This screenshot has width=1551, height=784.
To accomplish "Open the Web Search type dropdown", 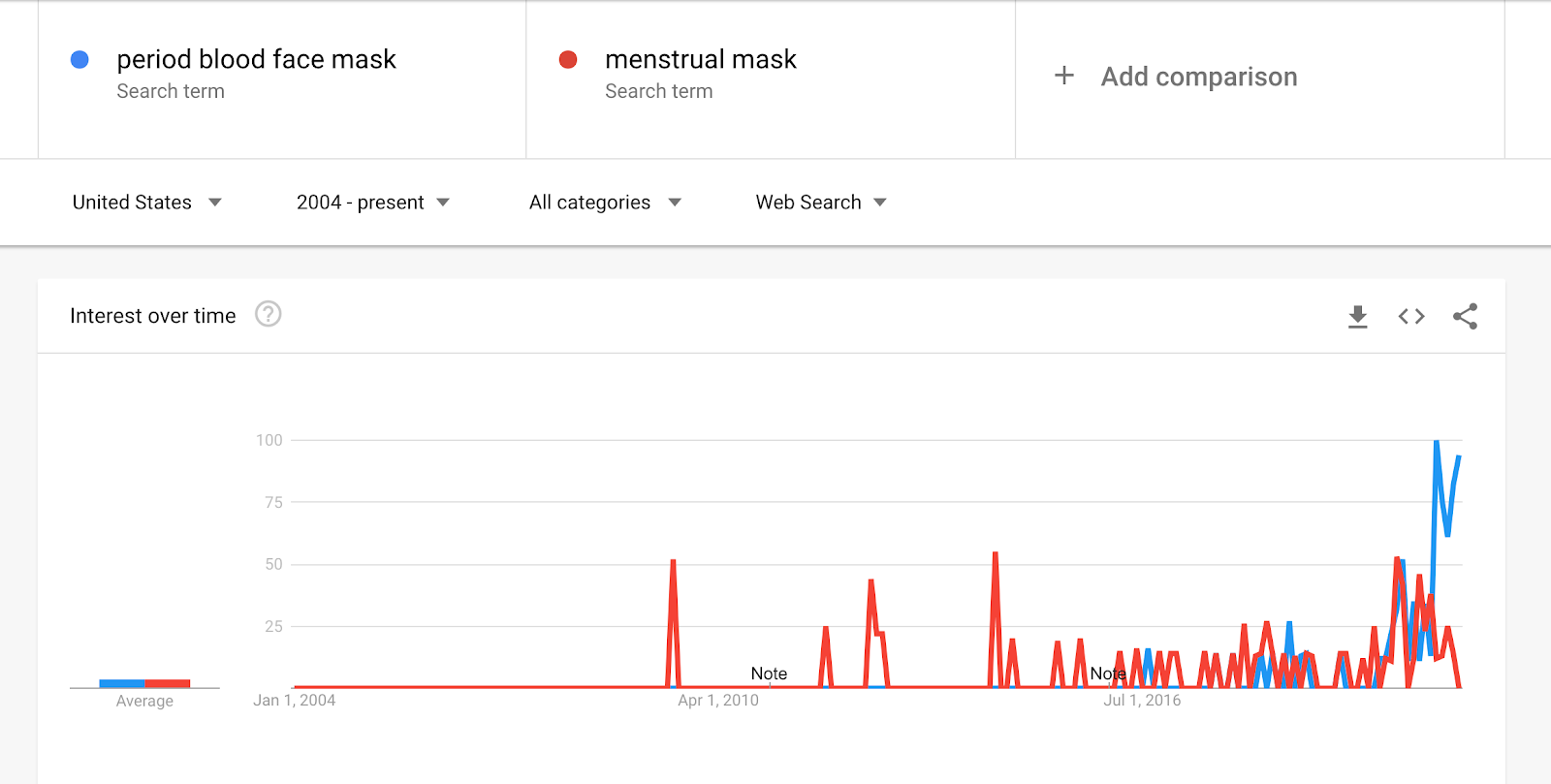I will point(819,202).
